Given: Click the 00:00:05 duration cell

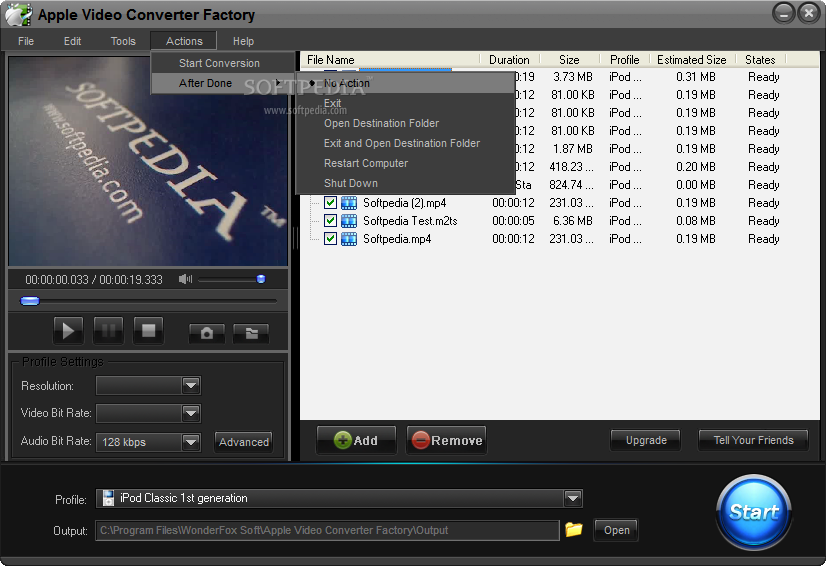Looking at the screenshot, I should (x=513, y=221).
